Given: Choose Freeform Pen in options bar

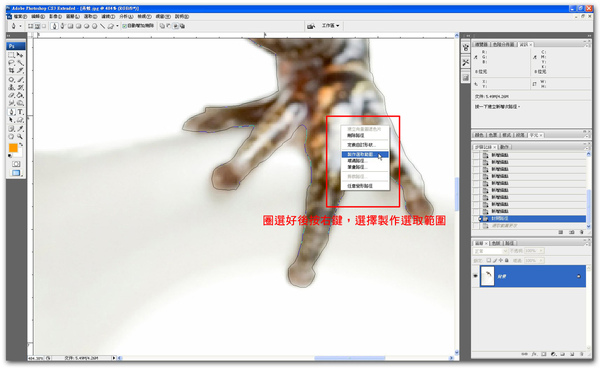Looking at the screenshot, I should tap(62, 26).
